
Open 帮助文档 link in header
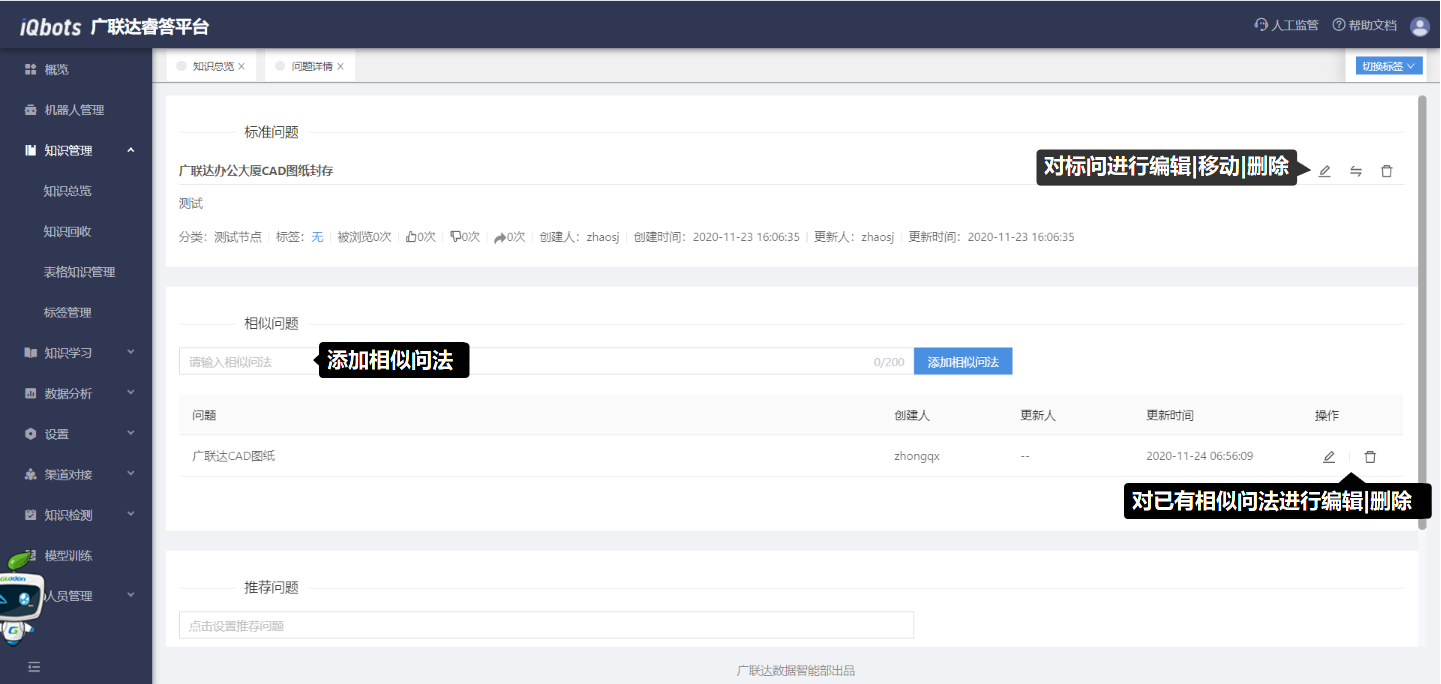tap(1364, 26)
